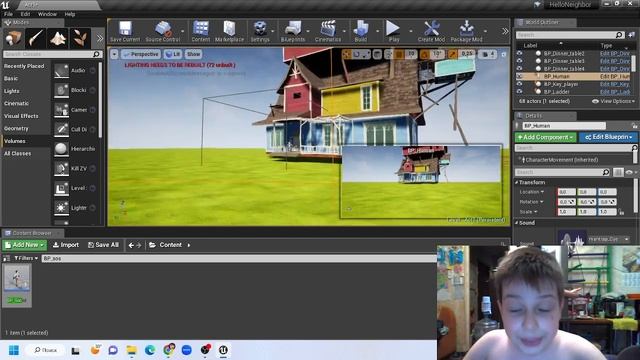Click Import in Content Browser
Image resolution: width=640 pixels, height=360 pixels.
[66, 245]
